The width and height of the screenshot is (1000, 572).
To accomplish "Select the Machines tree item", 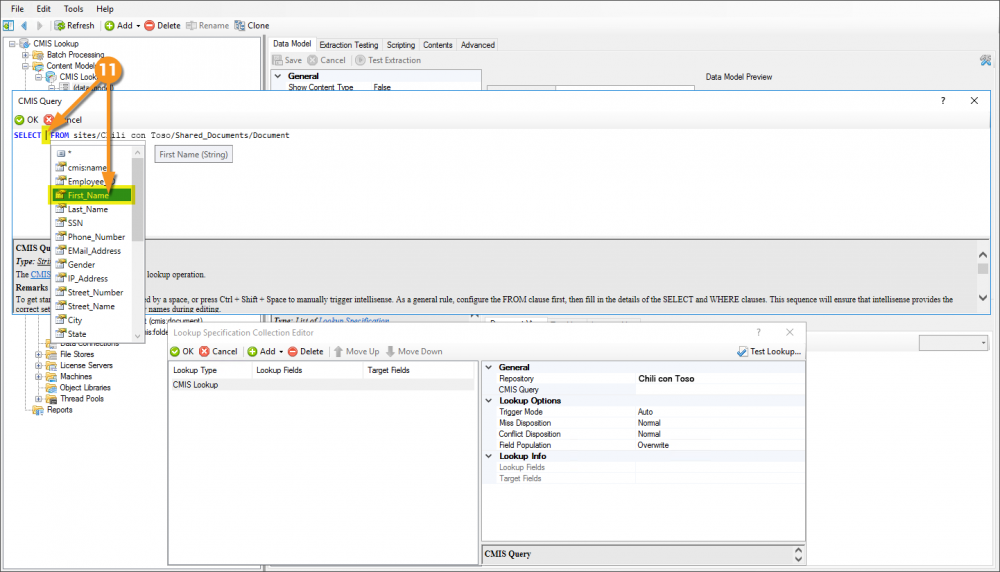I will [x=76, y=377].
